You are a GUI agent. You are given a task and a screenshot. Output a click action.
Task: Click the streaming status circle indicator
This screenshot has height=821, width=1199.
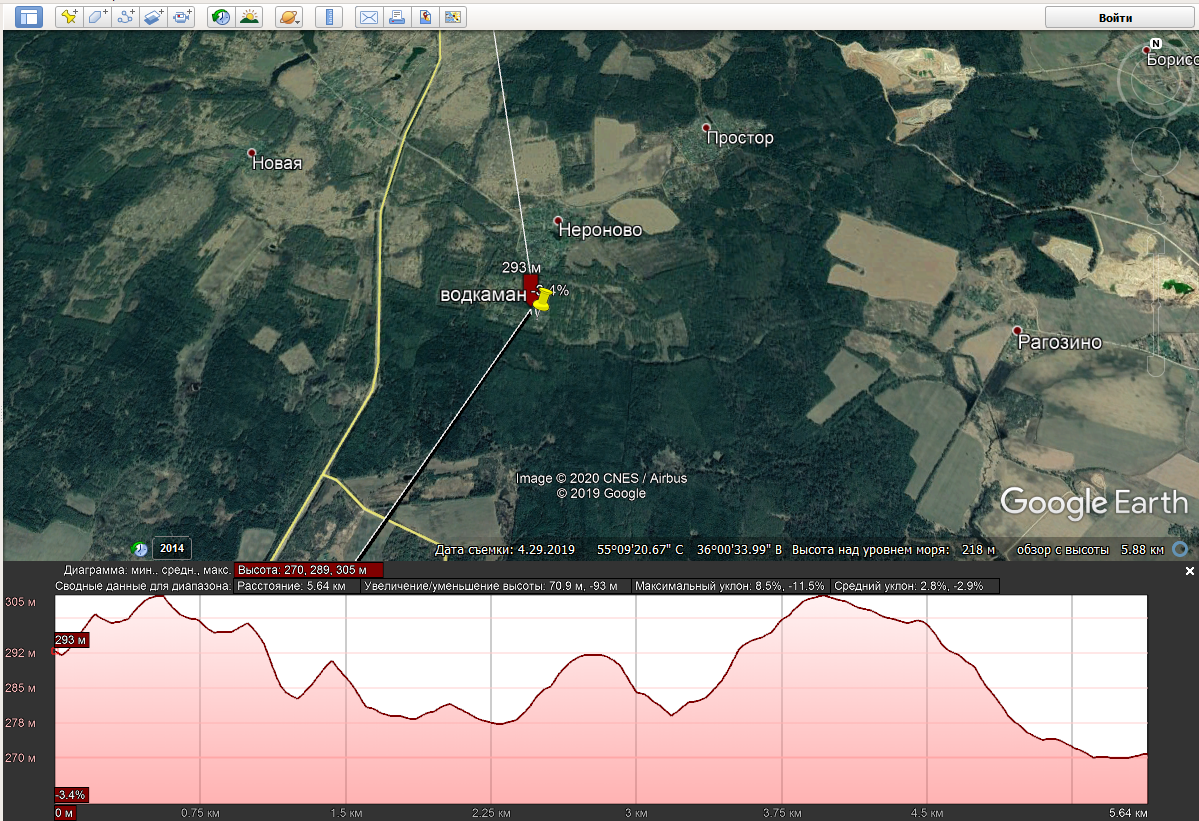1181,549
